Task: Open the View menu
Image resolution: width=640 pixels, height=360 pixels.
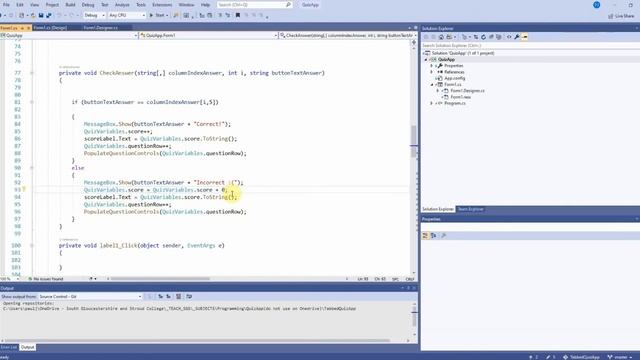Action: [x=35, y=5]
